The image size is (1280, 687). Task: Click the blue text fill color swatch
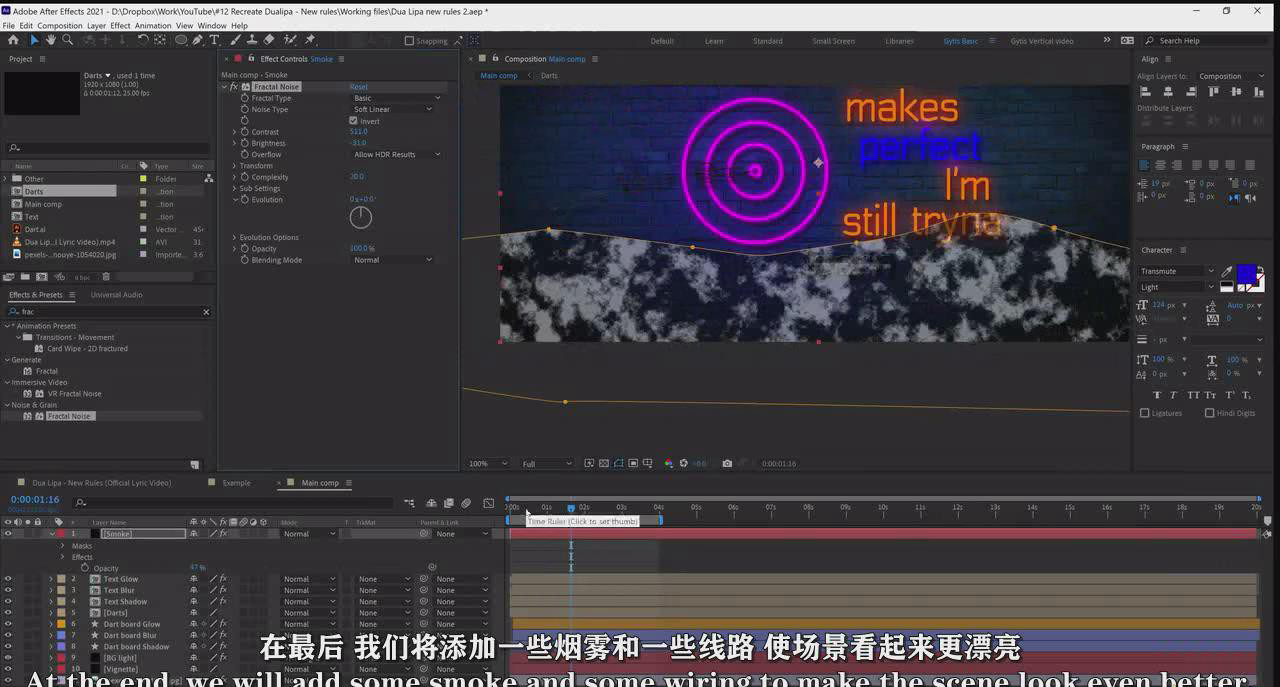[x=1246, y=273]
